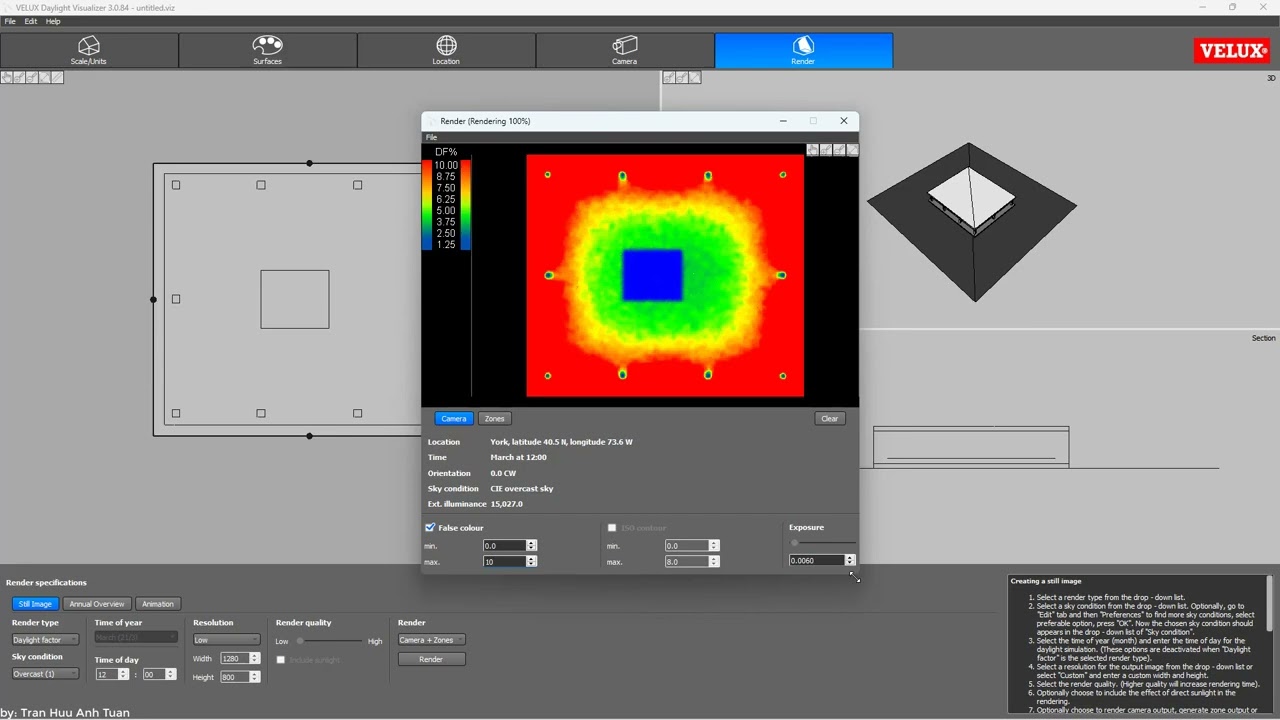Step the Time of day hour value
1280x720 pixels.
pos(123,674)
